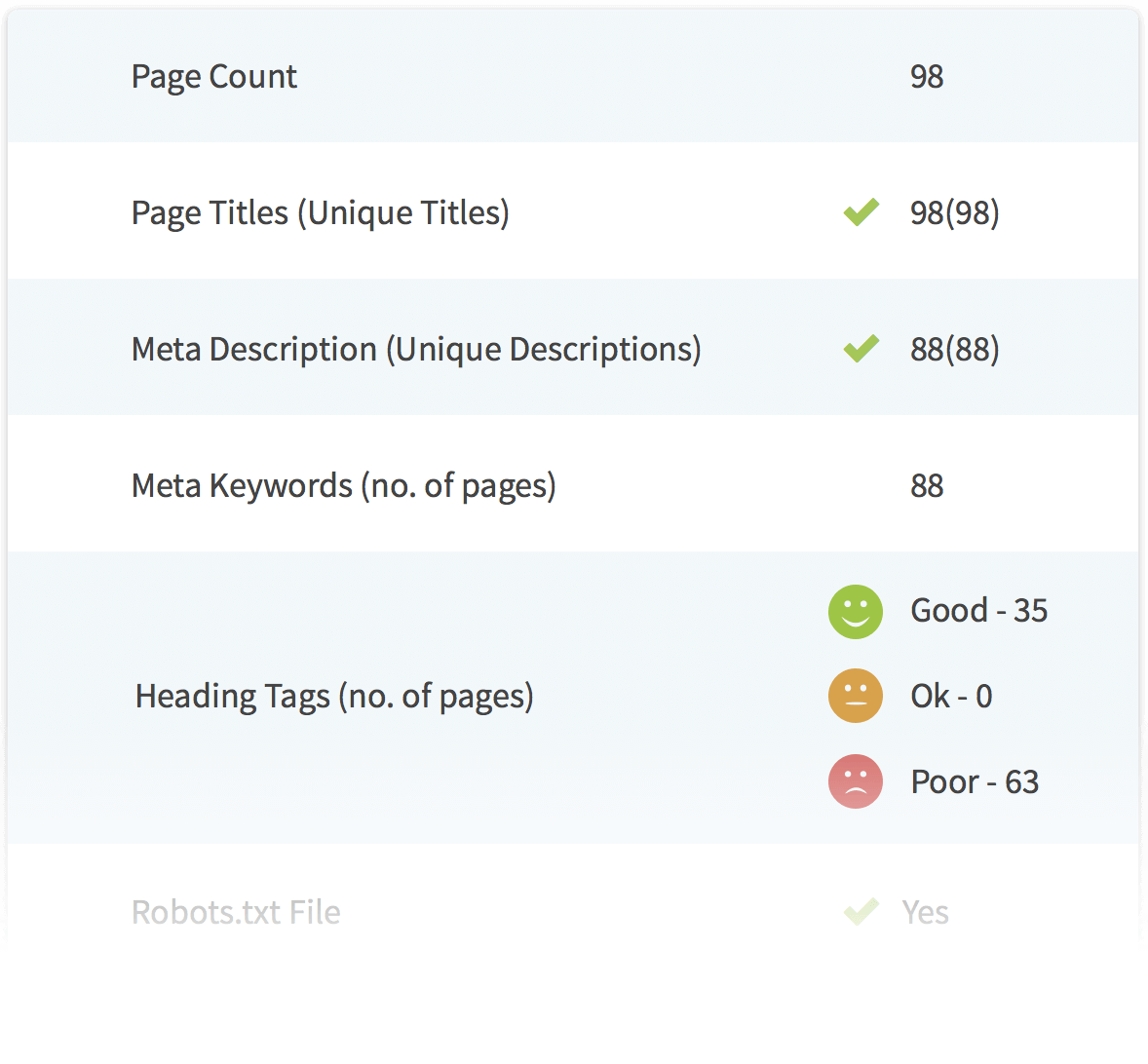Click the orange neutral face for Ok
1148x1064 pixels.
855,695
